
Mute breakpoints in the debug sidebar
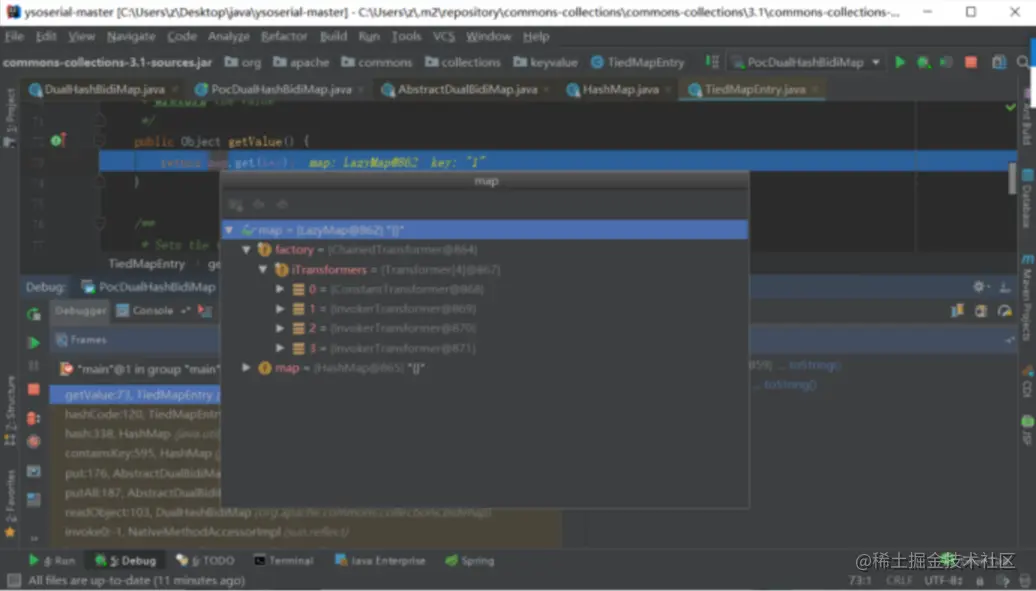[x=34, y=442]
